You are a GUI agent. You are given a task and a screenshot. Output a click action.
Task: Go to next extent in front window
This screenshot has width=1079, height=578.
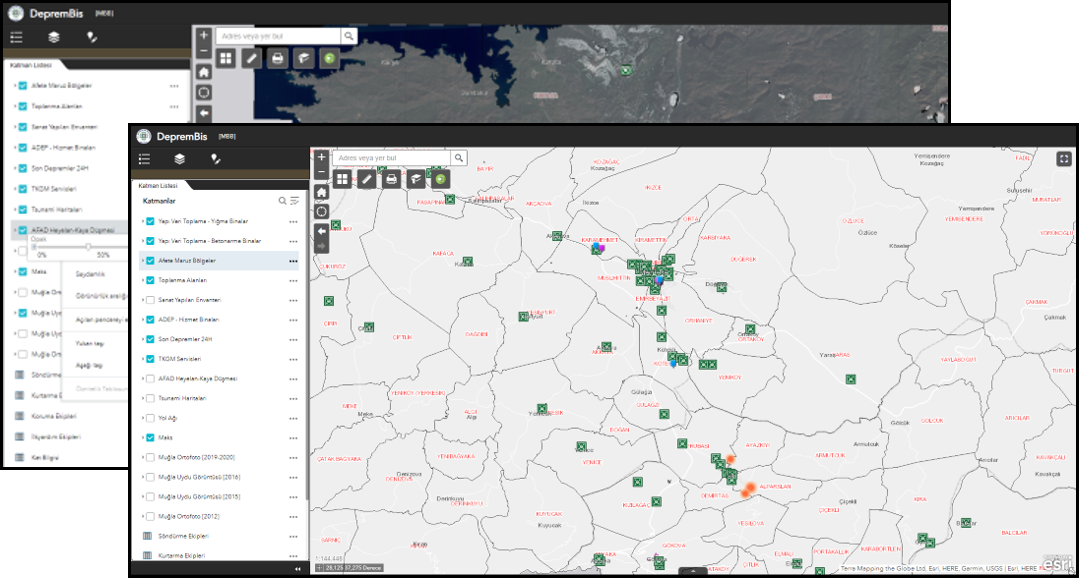tap(321, 246)
